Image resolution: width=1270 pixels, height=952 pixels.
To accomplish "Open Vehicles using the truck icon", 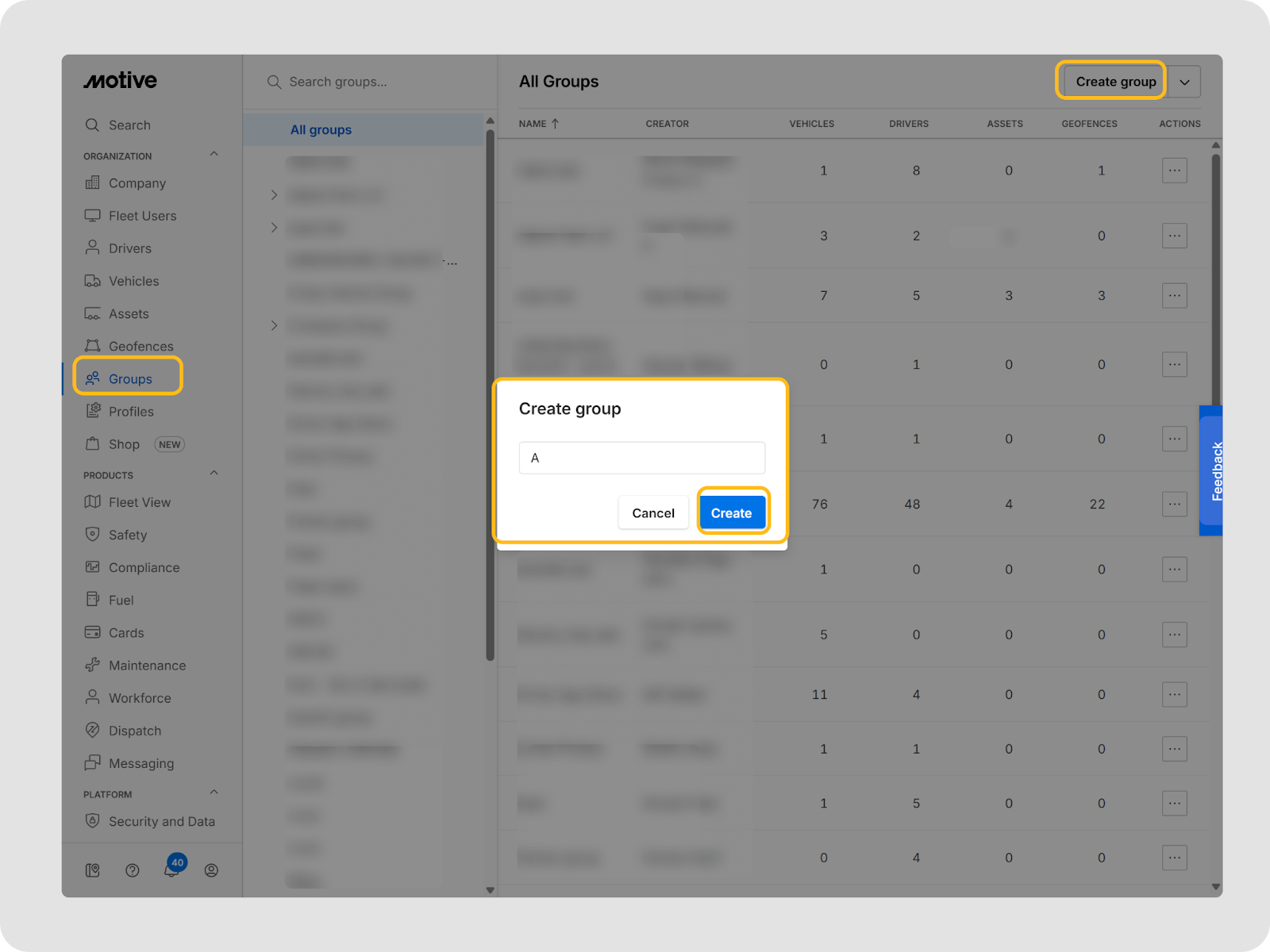I will point(93,281).
